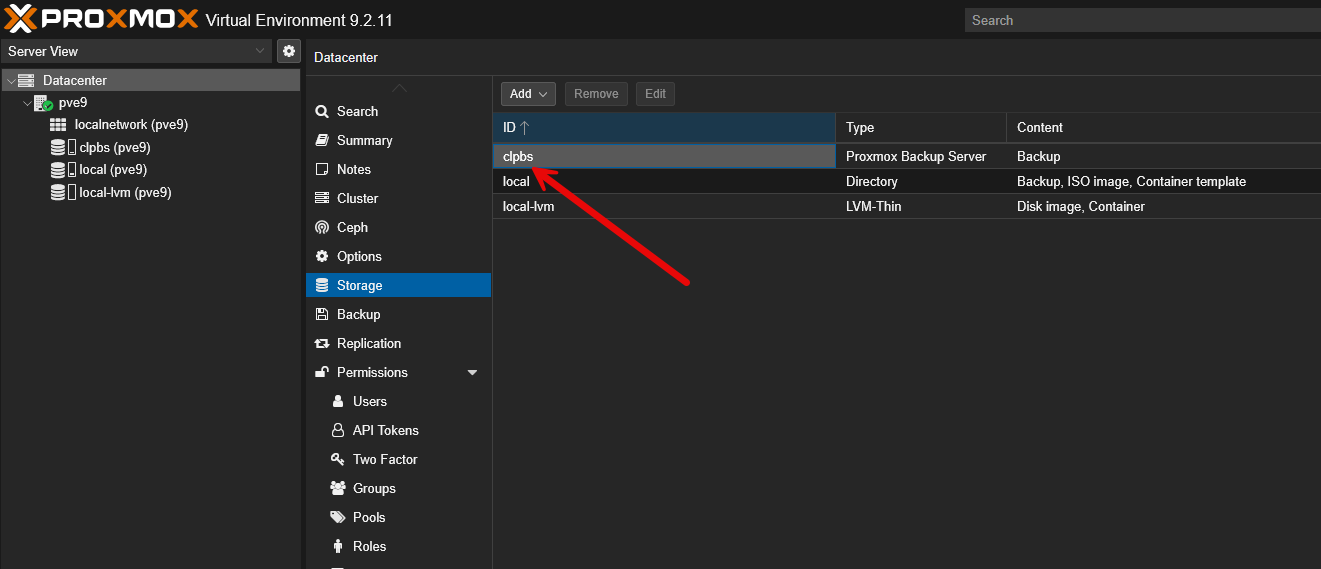Image resolution: width=1321 pixels, height=569 pixels.
Task: Click the Roles person icon
Action: 337,546
